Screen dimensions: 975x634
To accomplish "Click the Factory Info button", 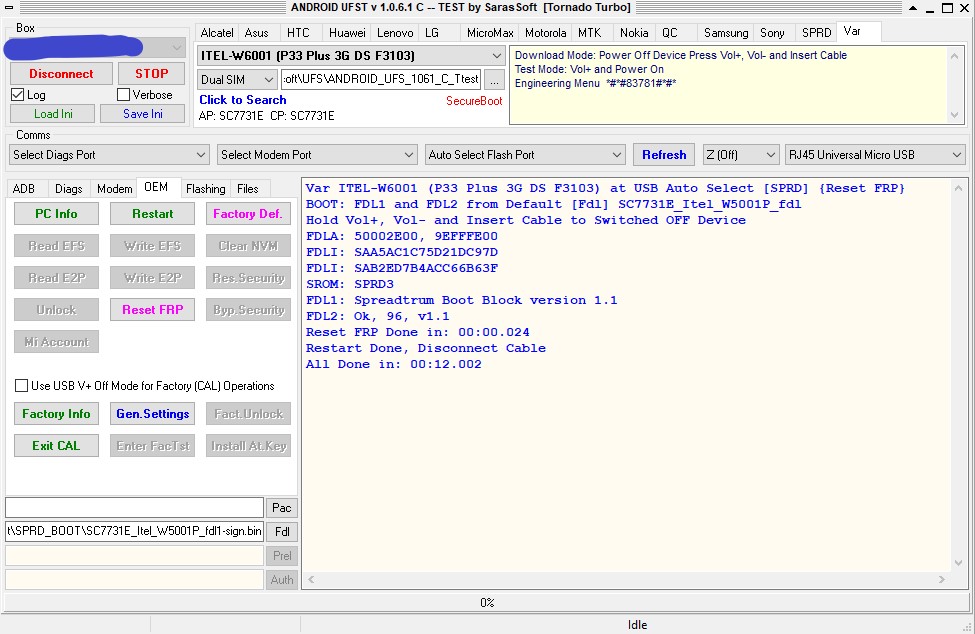I will pos(56,414).
